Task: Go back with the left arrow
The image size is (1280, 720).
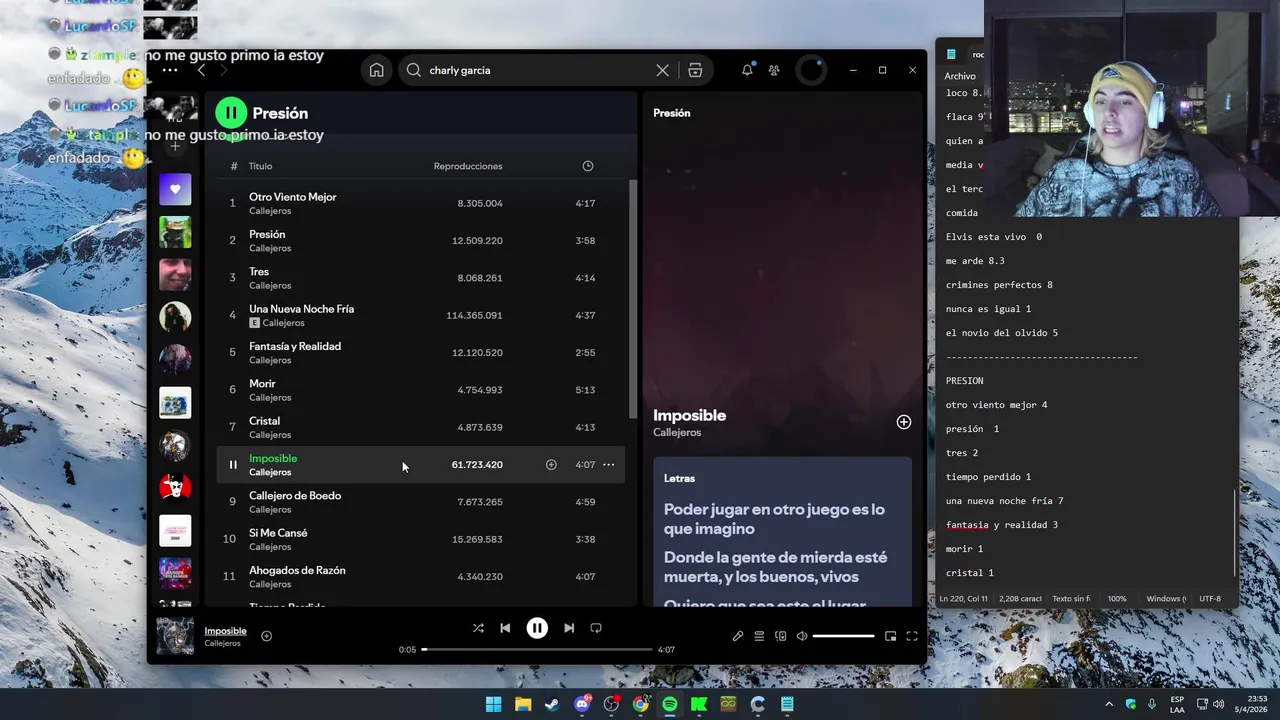Action: tap(201, 70)
